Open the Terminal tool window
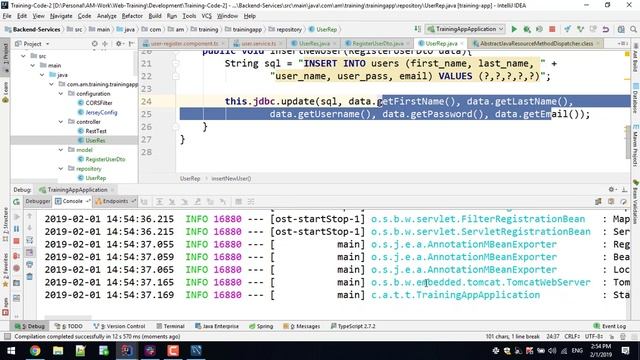The width and height of the screenshot is (640, 360). (x=171, y=326)
